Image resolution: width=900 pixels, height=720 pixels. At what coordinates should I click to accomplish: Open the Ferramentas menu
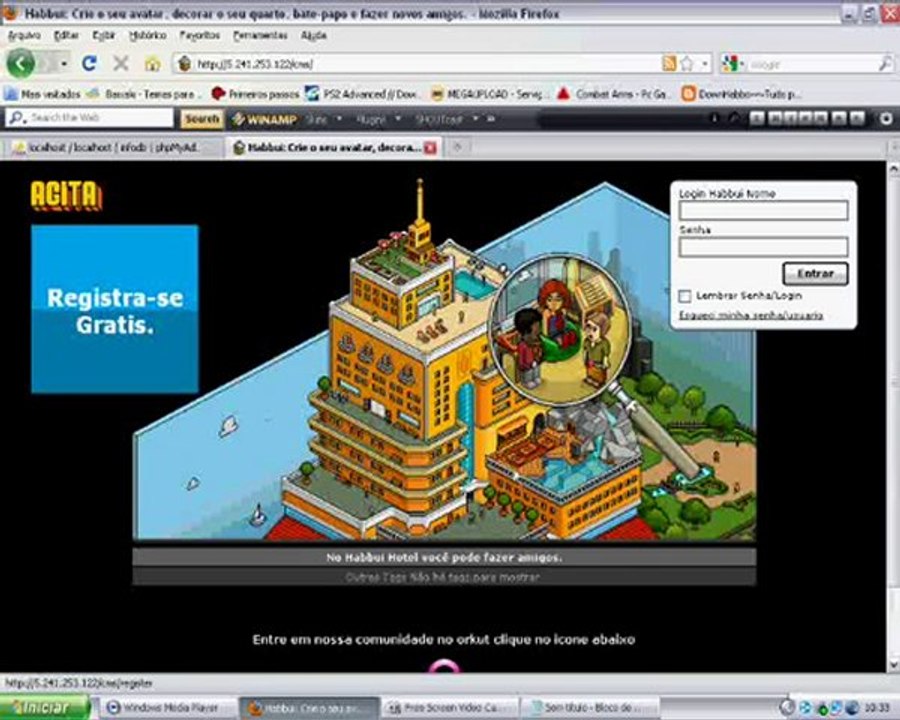point(260,36)
